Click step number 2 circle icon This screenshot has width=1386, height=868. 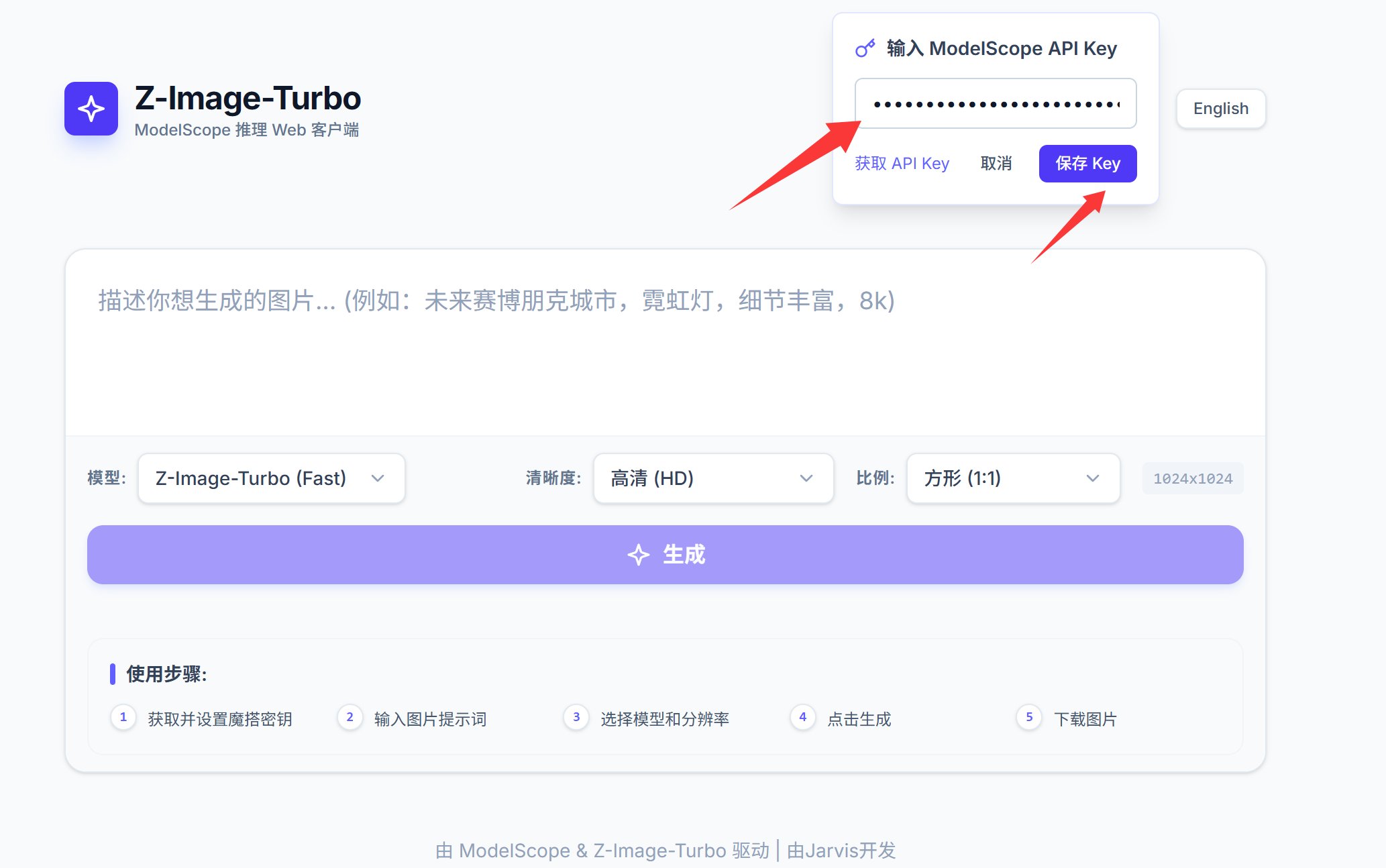pyautogui.click(x=350, y=717)
